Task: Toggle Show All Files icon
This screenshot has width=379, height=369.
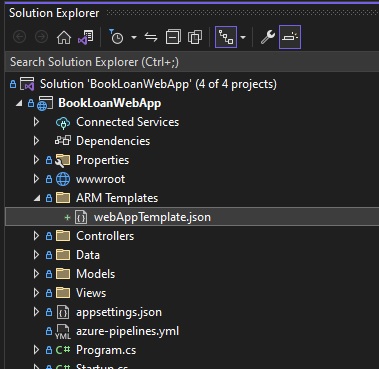Action: click(195, 37)
